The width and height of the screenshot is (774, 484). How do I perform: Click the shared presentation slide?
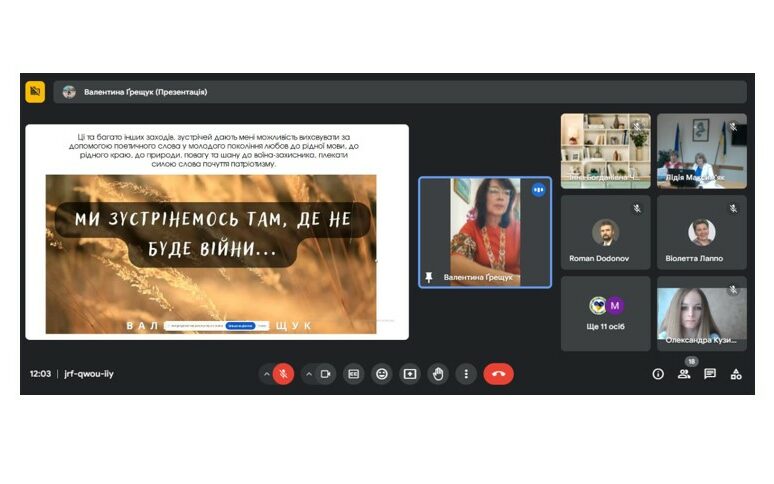217,232
